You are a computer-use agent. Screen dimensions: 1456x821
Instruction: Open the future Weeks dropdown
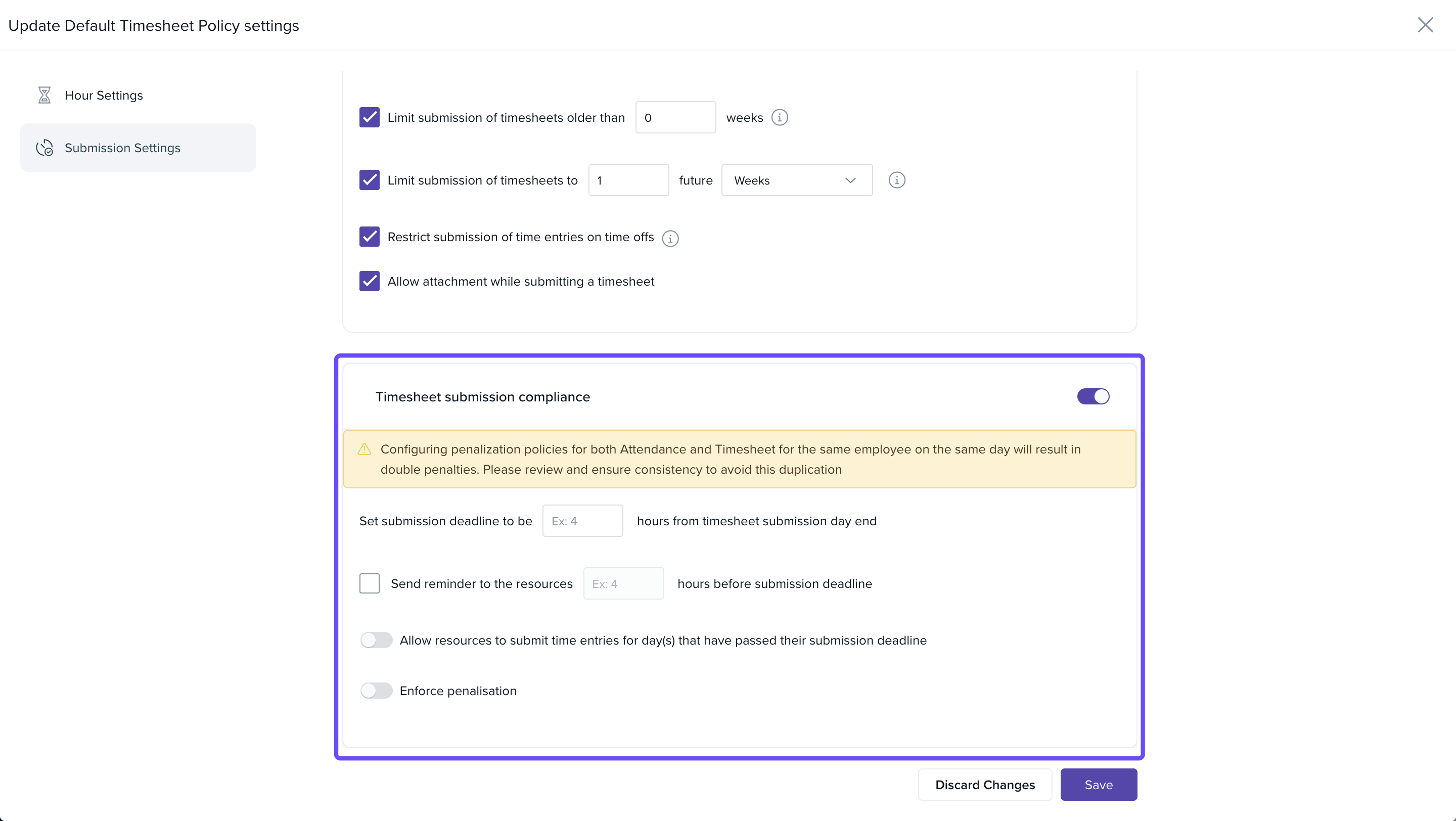(796, 180)
